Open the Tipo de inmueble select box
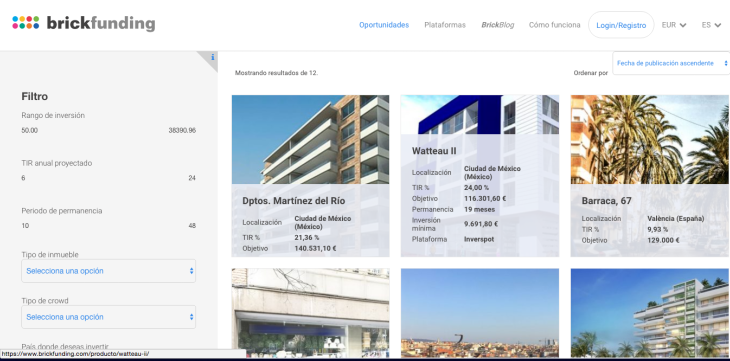730x361 pixels. 108,271
